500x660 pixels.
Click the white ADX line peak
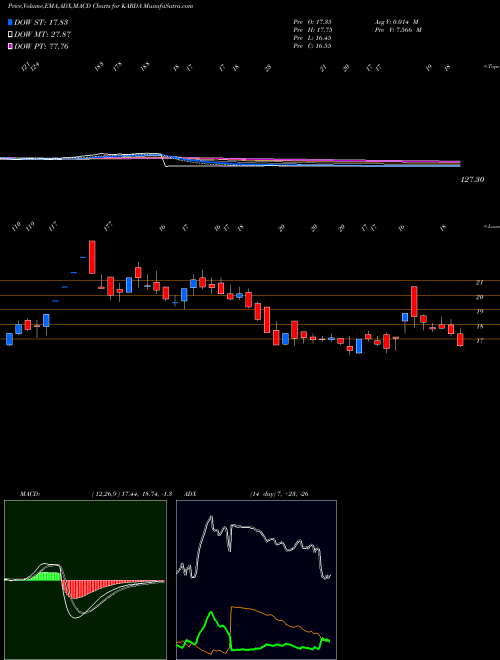pyautogui.click(x=210, y=518)
